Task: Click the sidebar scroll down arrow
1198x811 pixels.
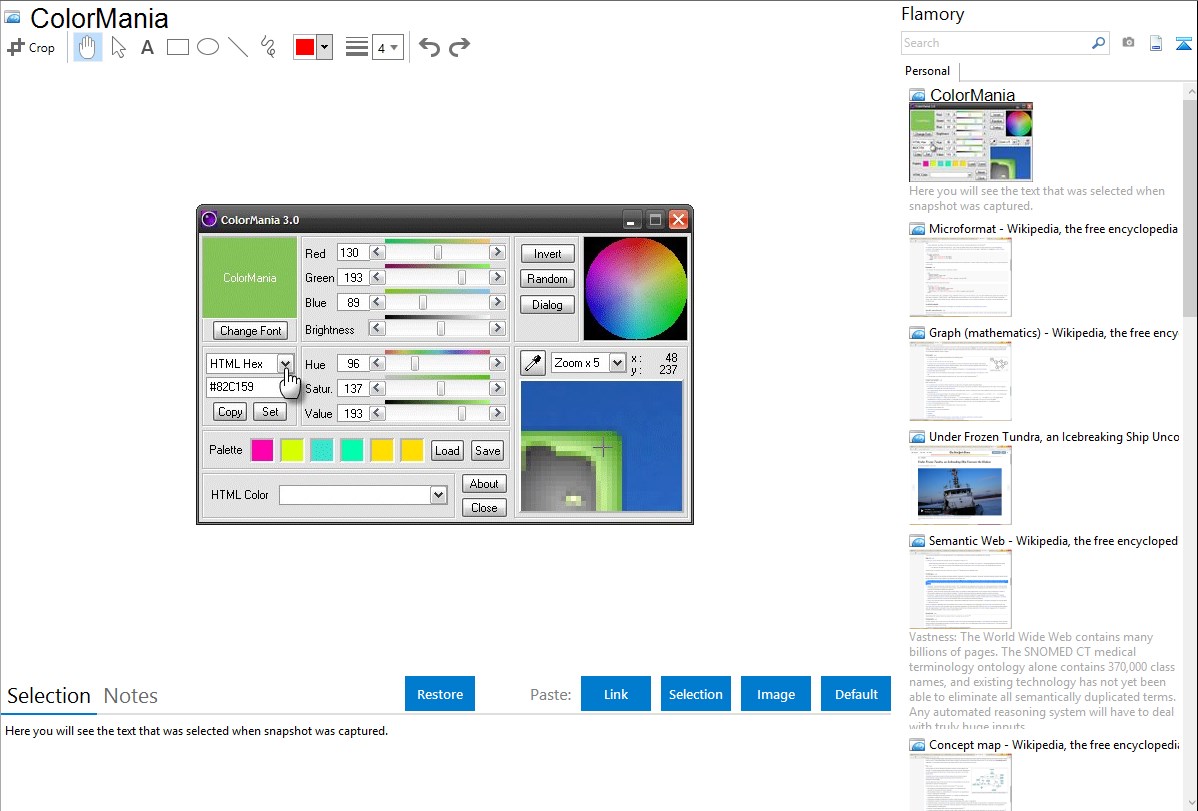Action: [1191, 803]
